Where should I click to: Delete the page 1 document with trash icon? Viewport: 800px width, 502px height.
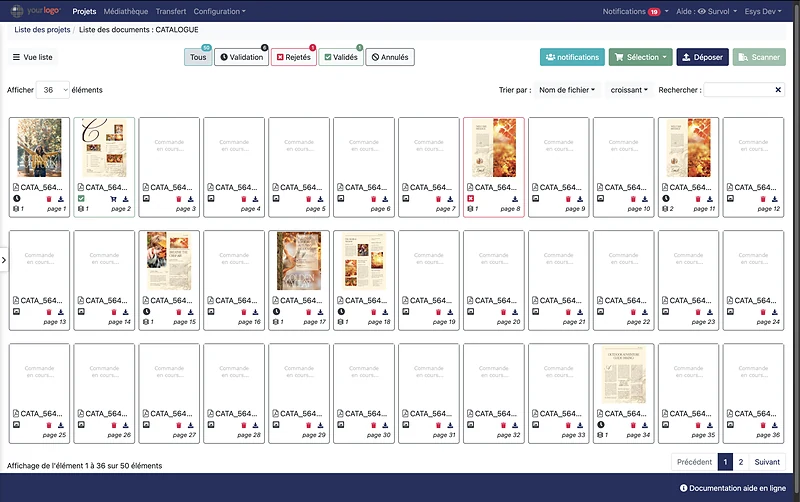click(49, 199)
